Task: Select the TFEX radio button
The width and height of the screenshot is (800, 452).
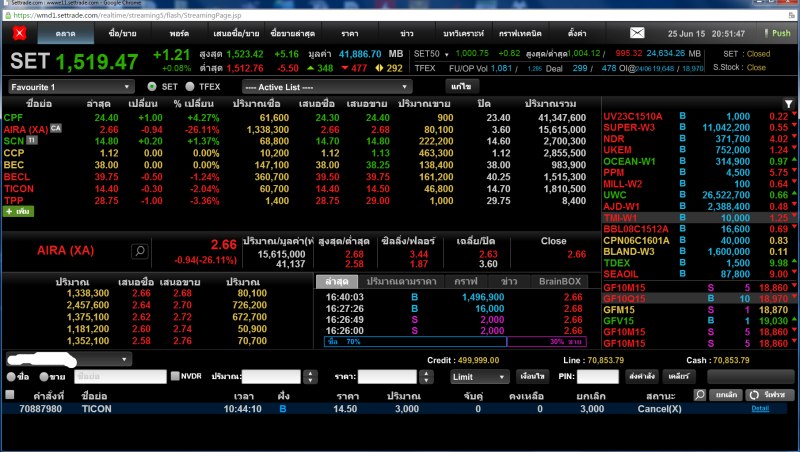Action: point(190,87)
